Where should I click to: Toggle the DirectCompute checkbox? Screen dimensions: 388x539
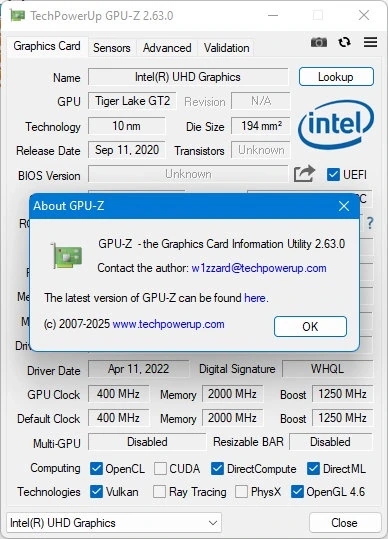click(x=217, y=469)
